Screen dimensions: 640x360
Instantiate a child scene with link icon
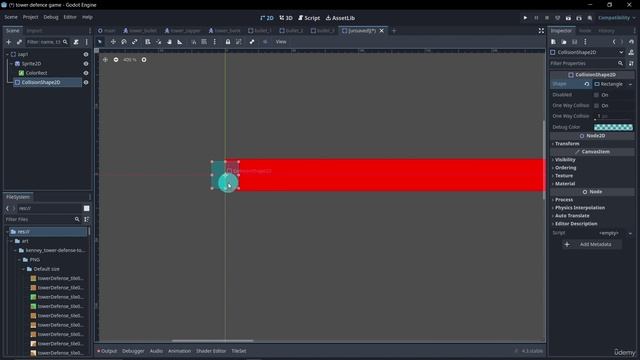coord(19,42)
